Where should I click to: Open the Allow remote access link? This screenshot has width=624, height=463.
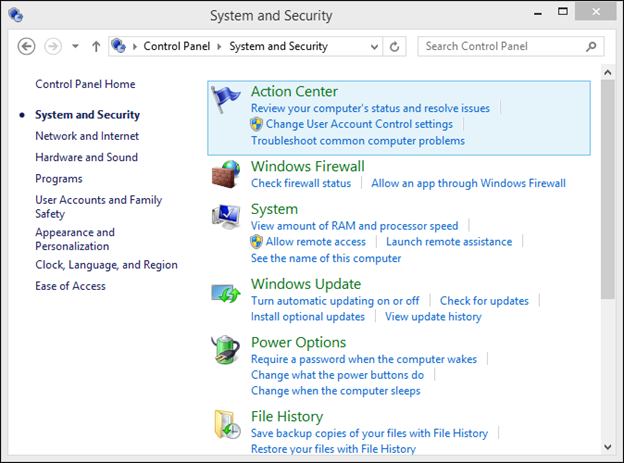(316, 242)
